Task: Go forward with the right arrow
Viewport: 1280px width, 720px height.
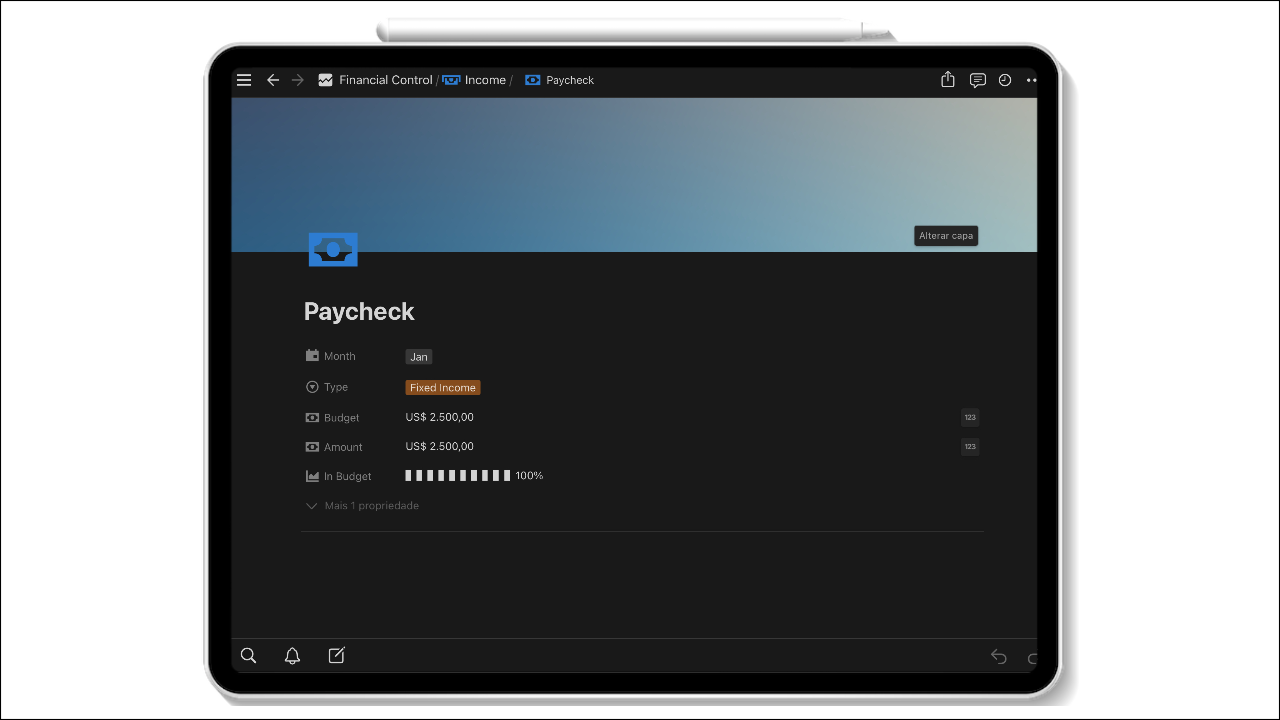Action: 298,80
